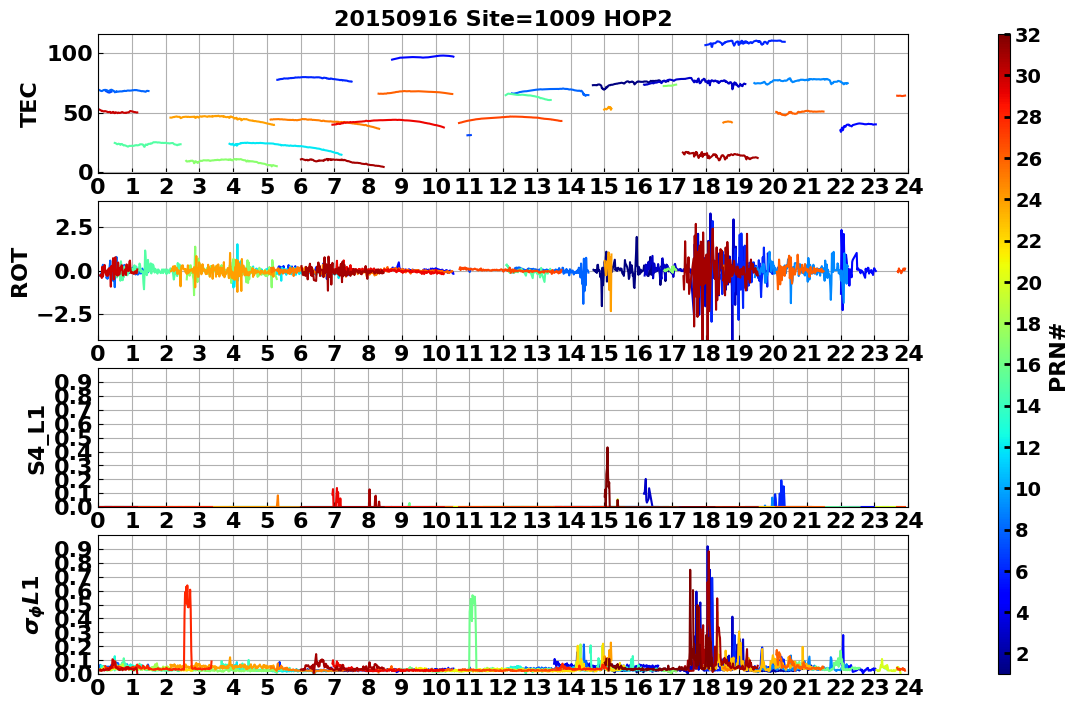Click the PRN# colorbar label
The height and width of the screenshot is (709, 1077).
(1058, 358)
